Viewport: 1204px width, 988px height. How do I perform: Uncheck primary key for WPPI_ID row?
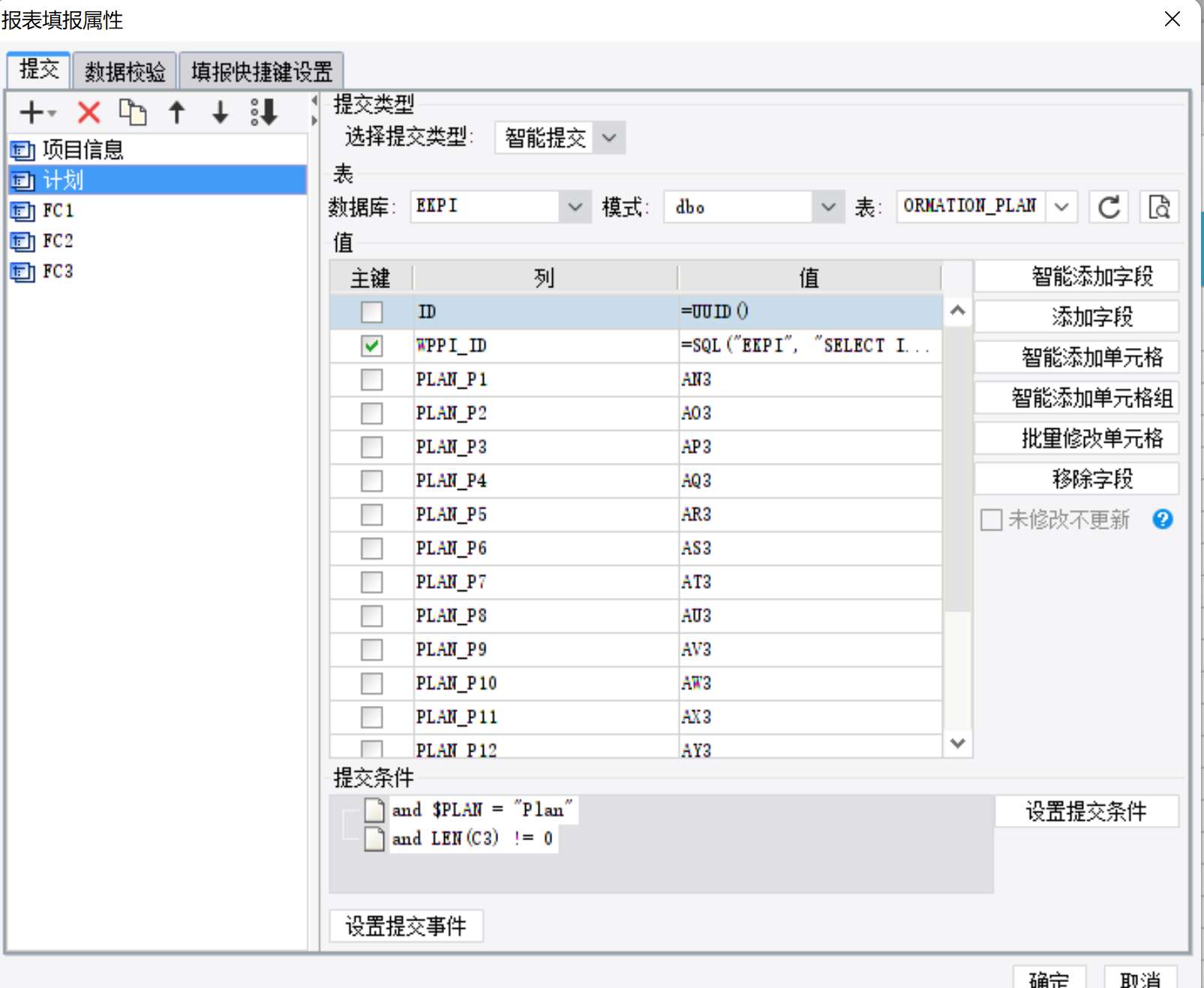(x=371, y=345)
